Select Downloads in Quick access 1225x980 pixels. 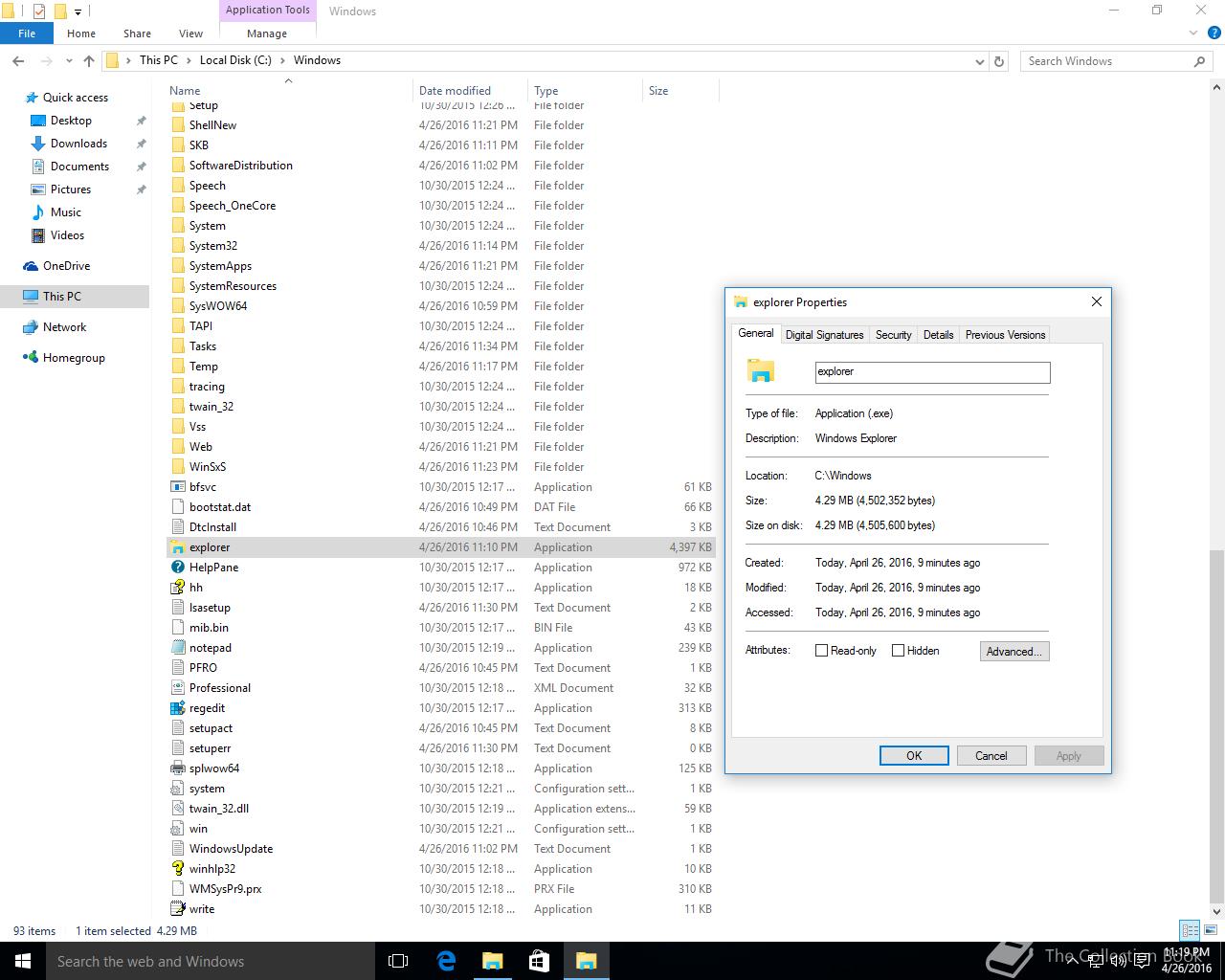point(78,144)
